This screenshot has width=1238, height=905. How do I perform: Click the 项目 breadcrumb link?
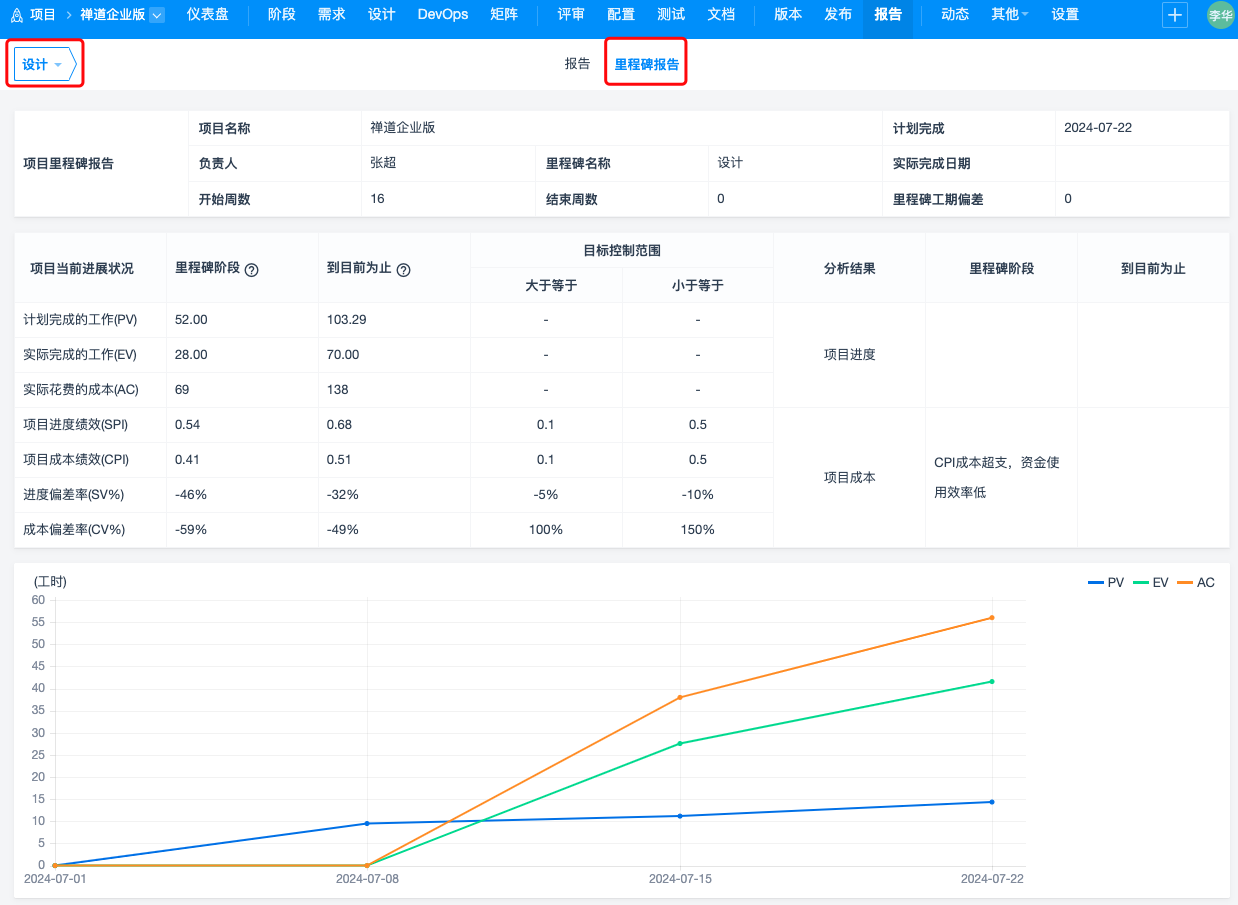click(43, 15)
